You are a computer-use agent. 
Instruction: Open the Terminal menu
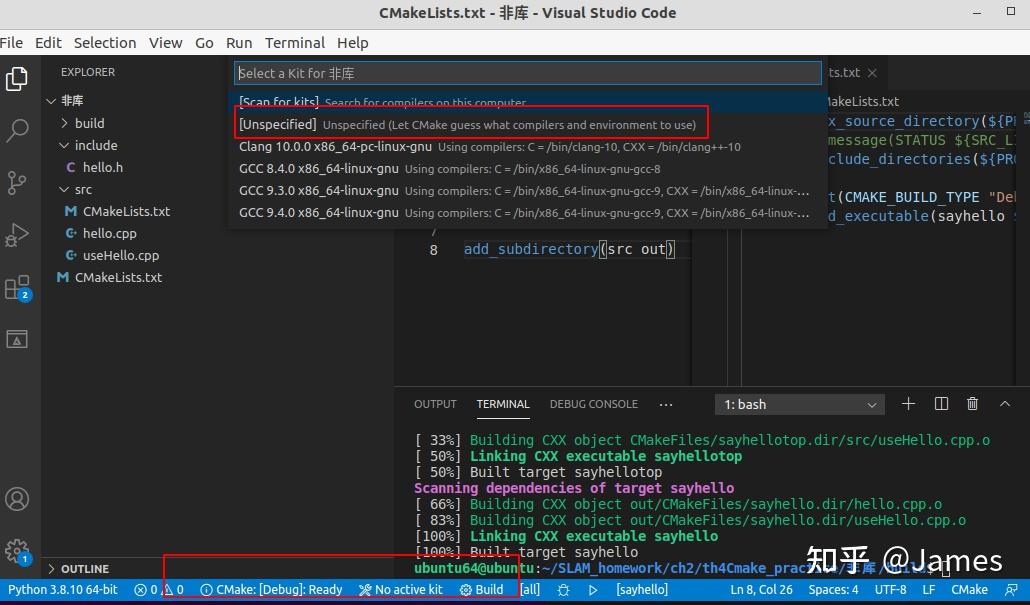(x=294, y=42)
